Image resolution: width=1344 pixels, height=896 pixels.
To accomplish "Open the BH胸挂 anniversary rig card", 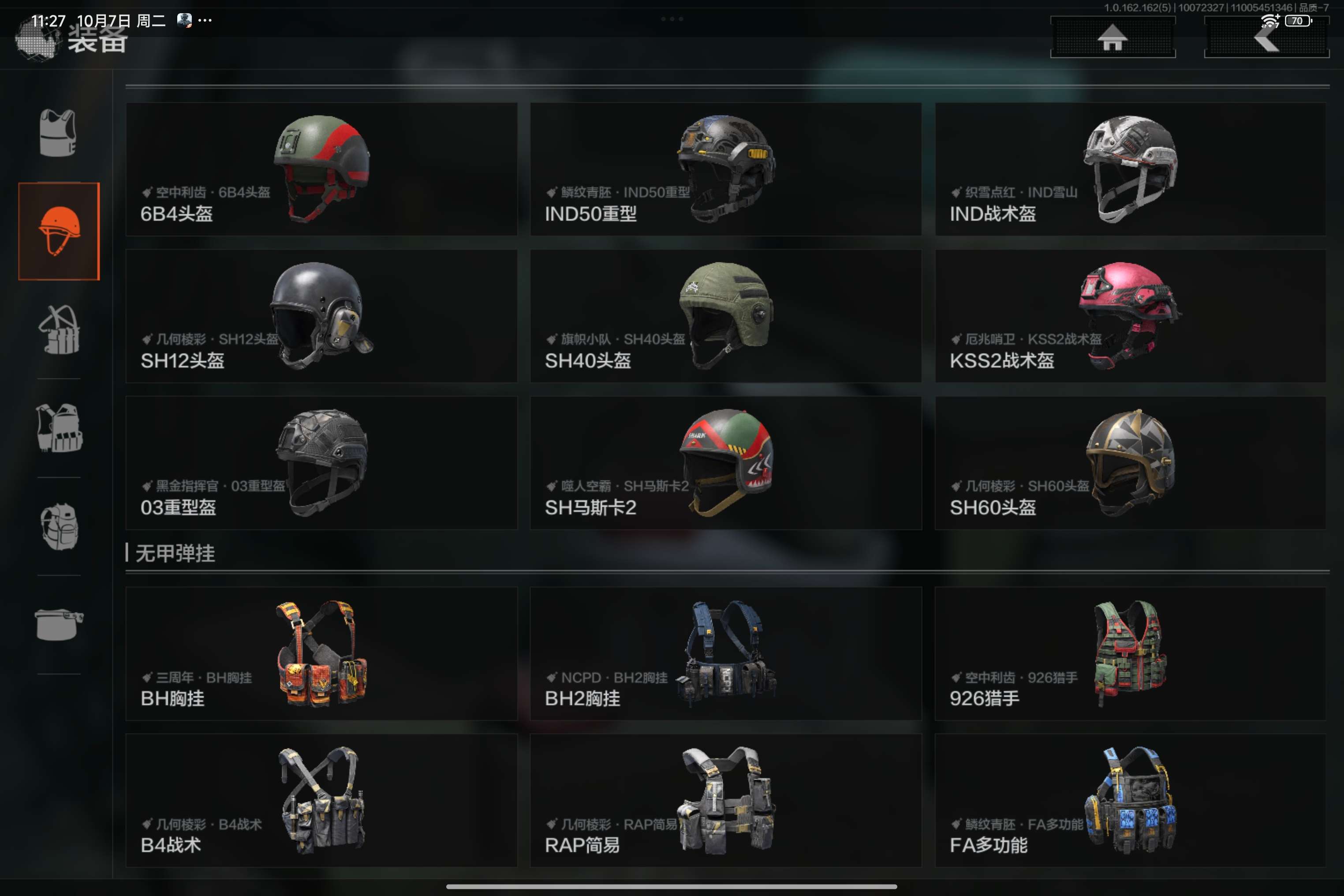I will [322, 654].
